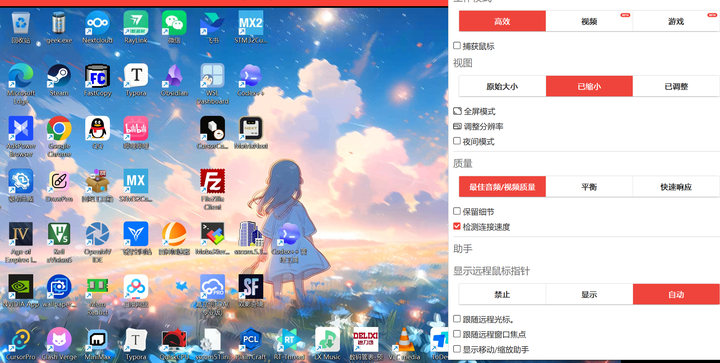
Task: Set view to 已调整
Action: click(676, 86)
